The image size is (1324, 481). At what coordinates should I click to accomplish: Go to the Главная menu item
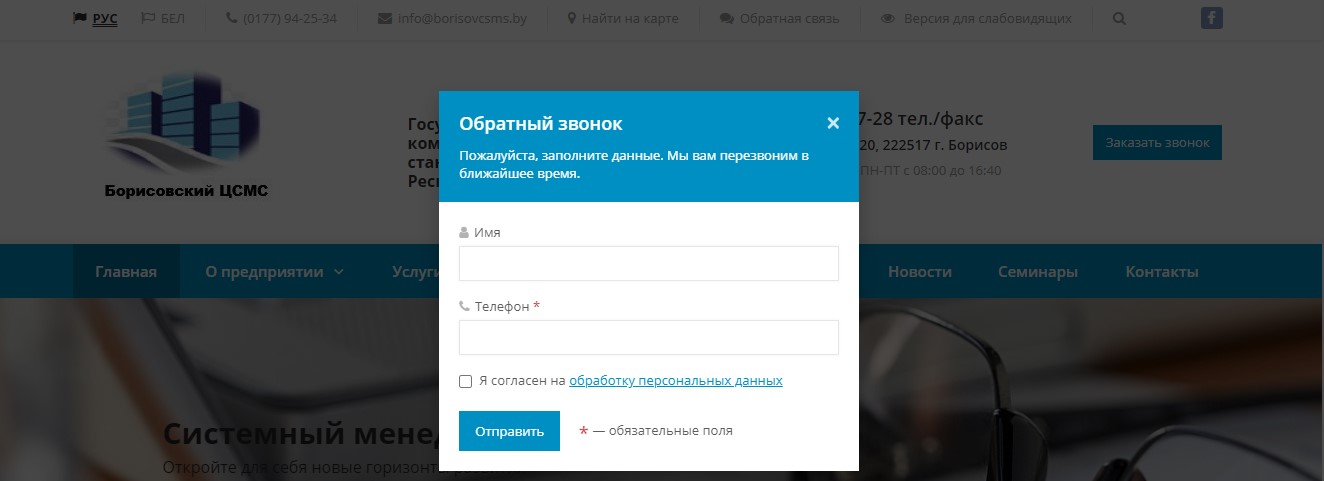click(x=126, y=272)
